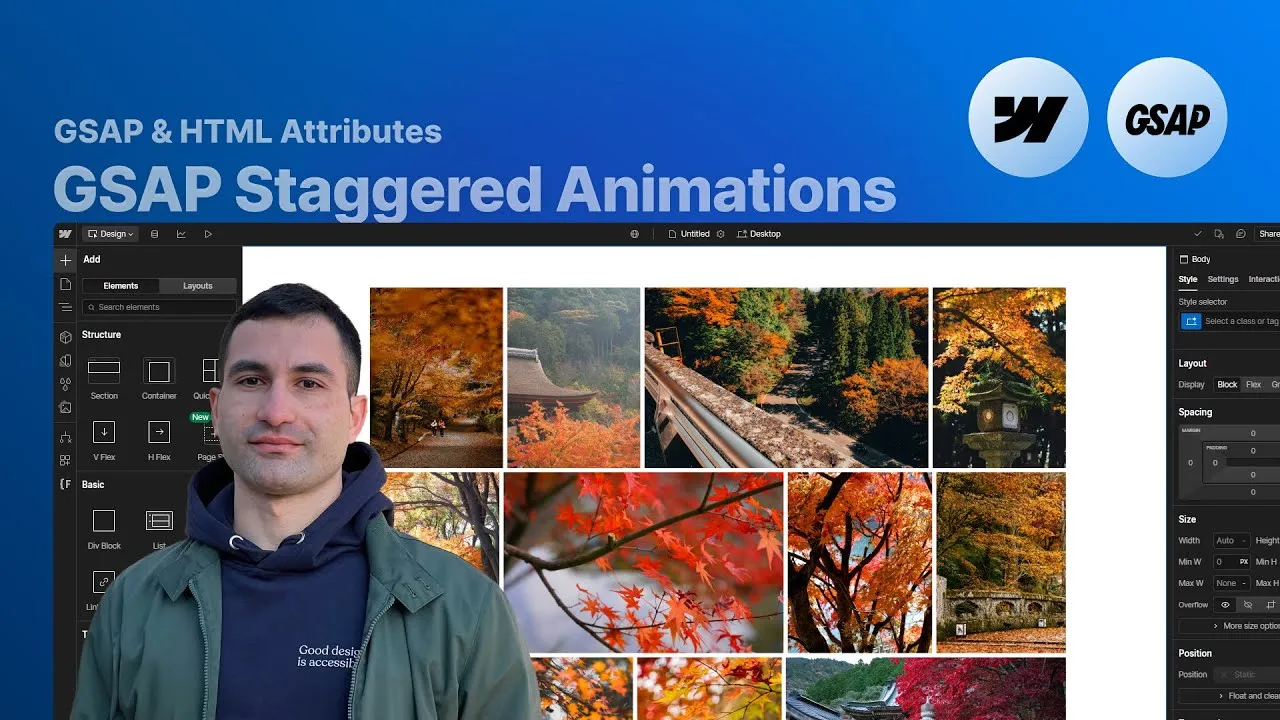Screen dimensions: 1280x720
Task: Open the Add elements panel plus icon
Action: pyautogui.click(x=65, y=260)
